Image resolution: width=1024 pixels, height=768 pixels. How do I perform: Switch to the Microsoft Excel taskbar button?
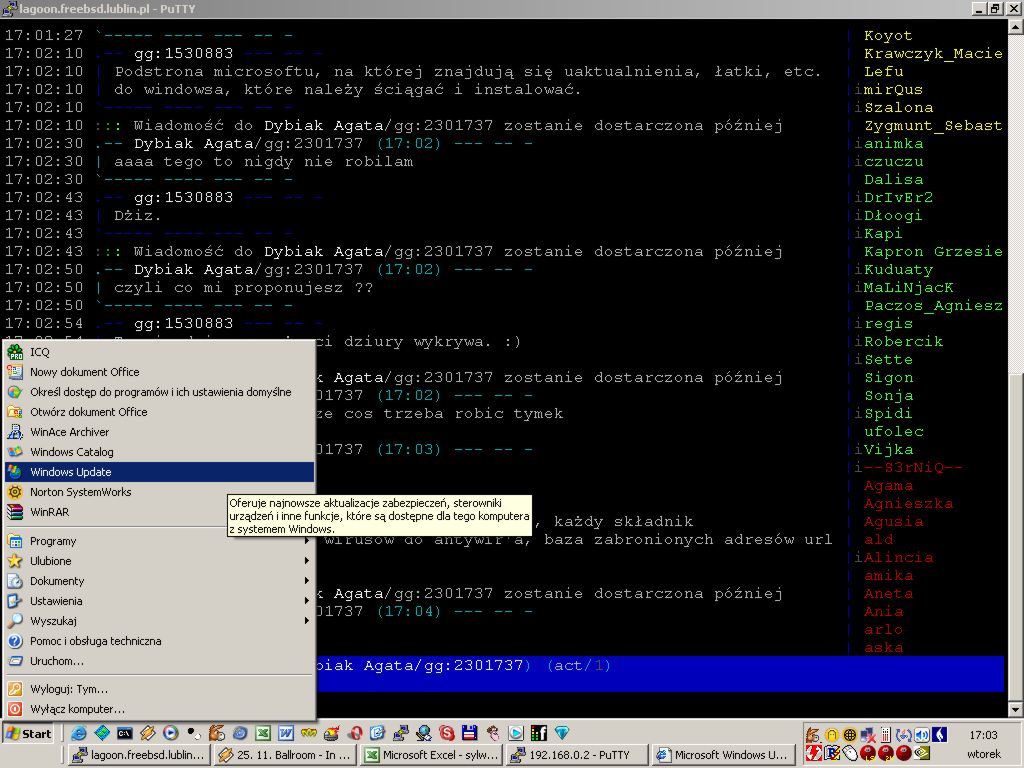(430, 754)
